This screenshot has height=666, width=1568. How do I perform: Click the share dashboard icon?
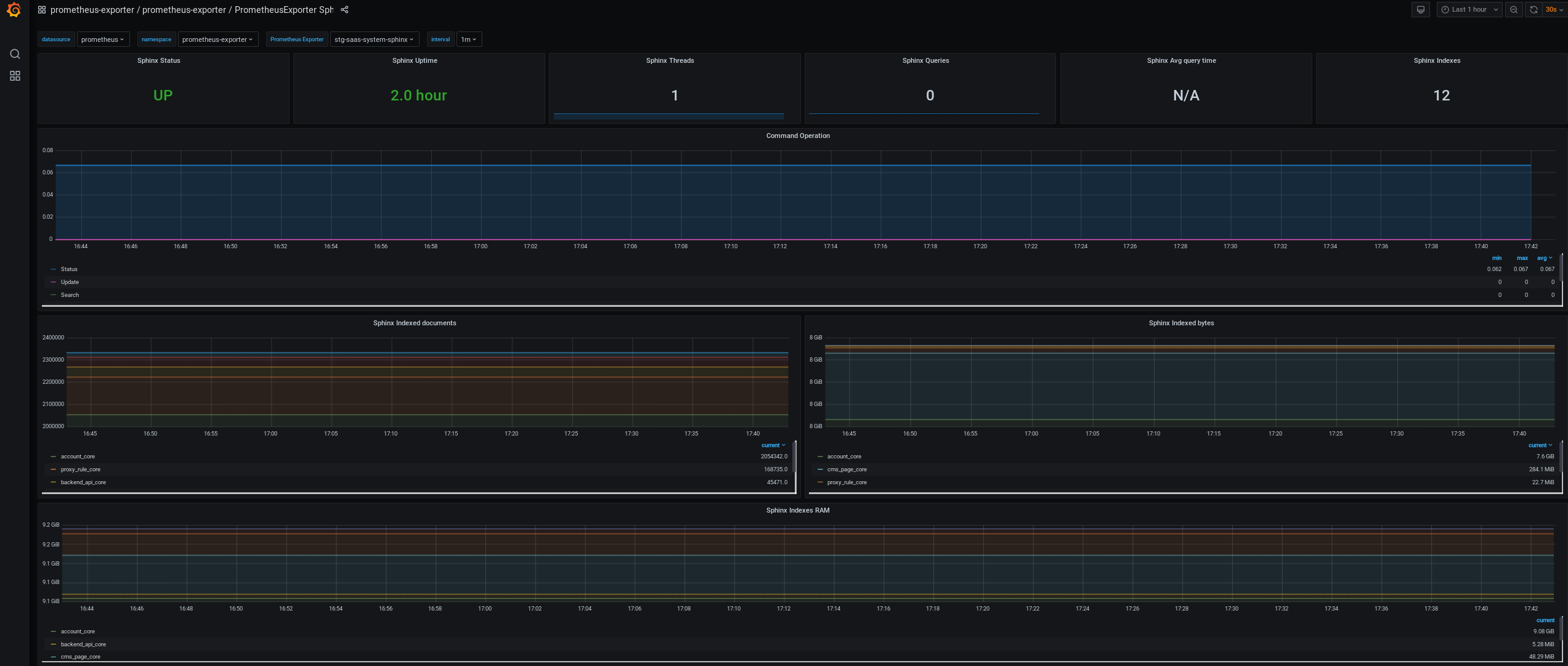(344, 10)
